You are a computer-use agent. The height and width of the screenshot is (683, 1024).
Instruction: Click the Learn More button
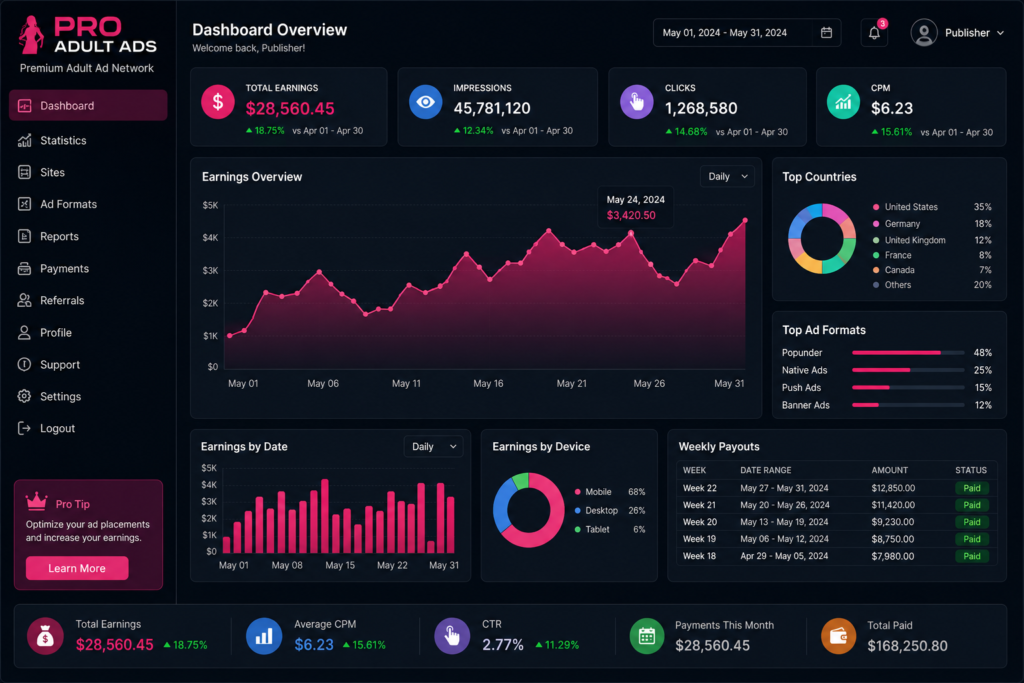click(77, 568)
